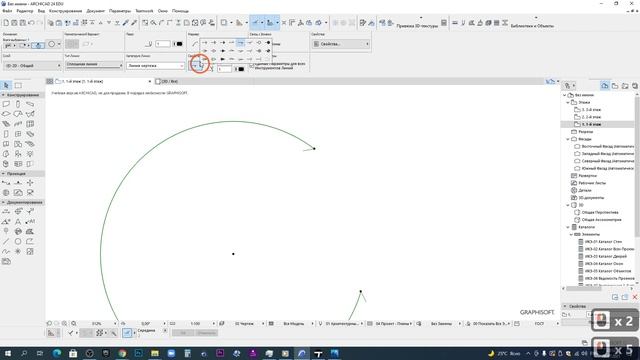Select the Wall tool in Конструирование
640x360 pixels.
[6, 104]
